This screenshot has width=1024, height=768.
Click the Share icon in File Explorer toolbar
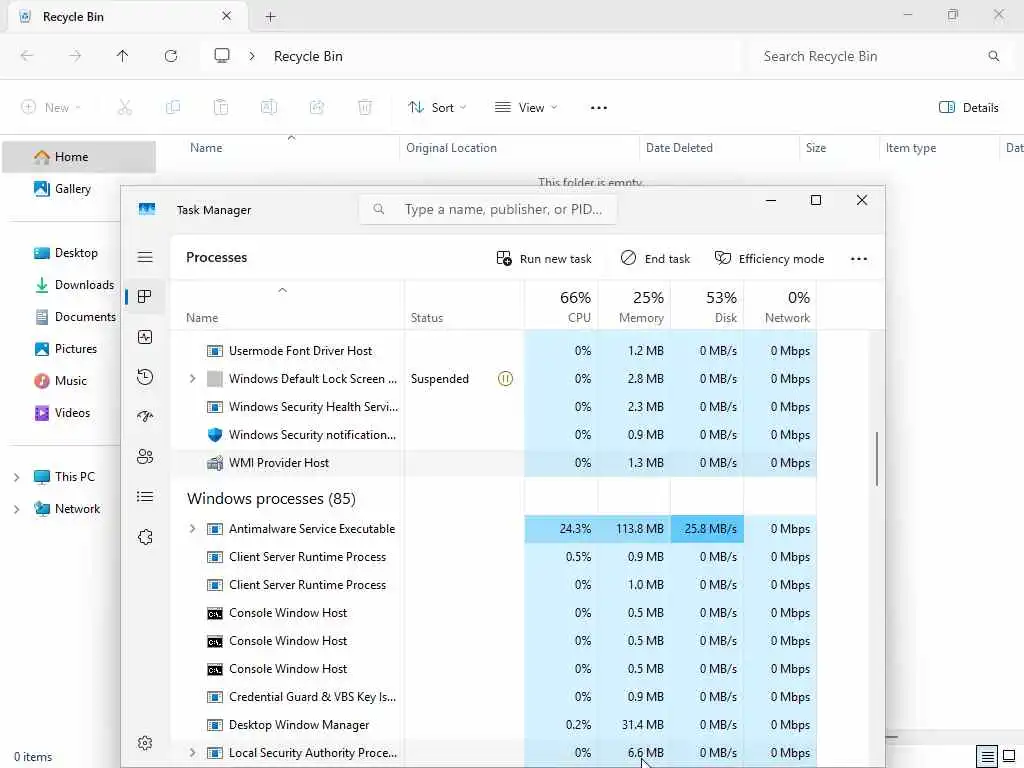(317, 108)
